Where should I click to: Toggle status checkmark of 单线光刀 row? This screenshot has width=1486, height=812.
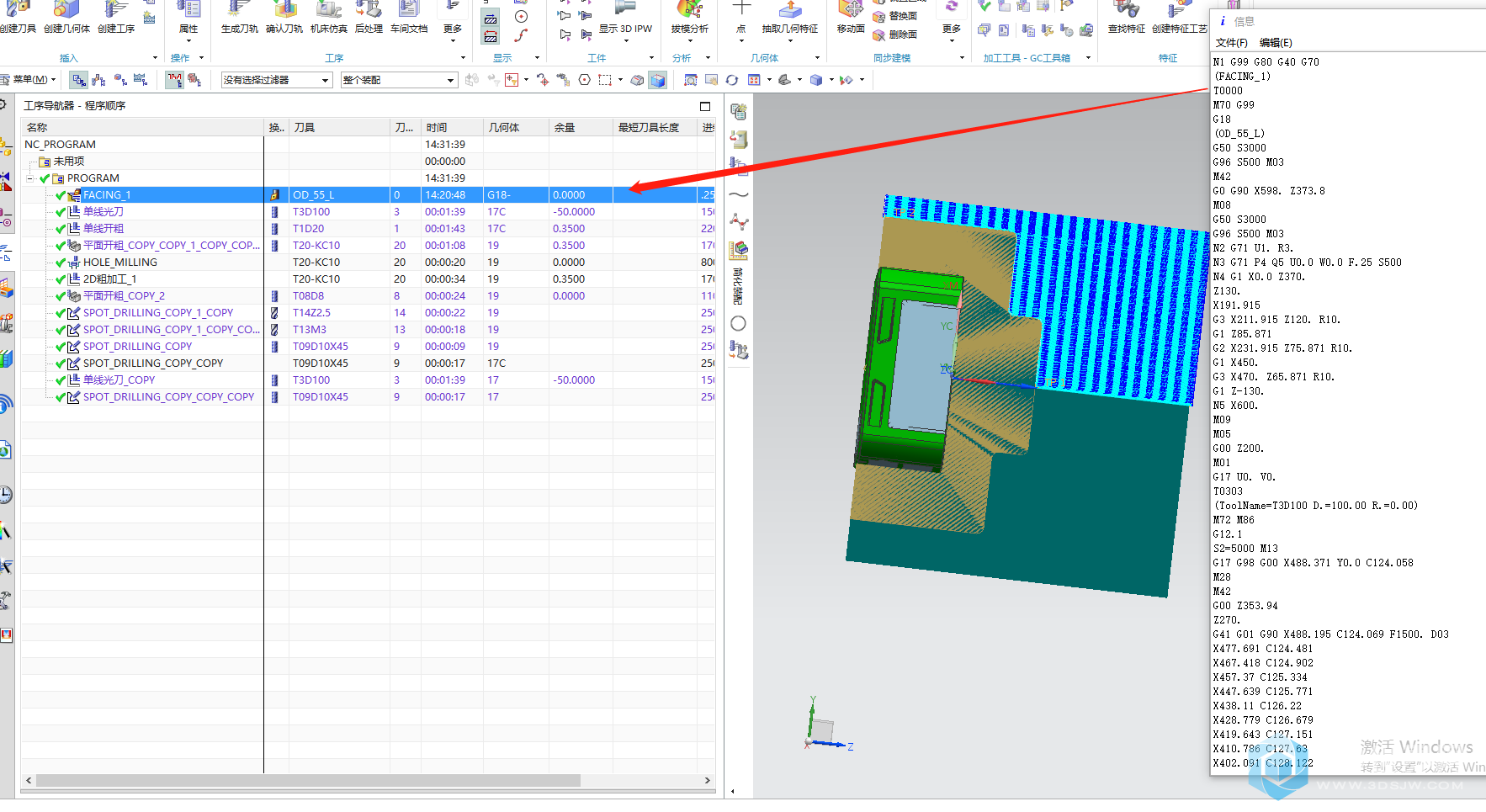pyautogui.click(x=61, y=212)
